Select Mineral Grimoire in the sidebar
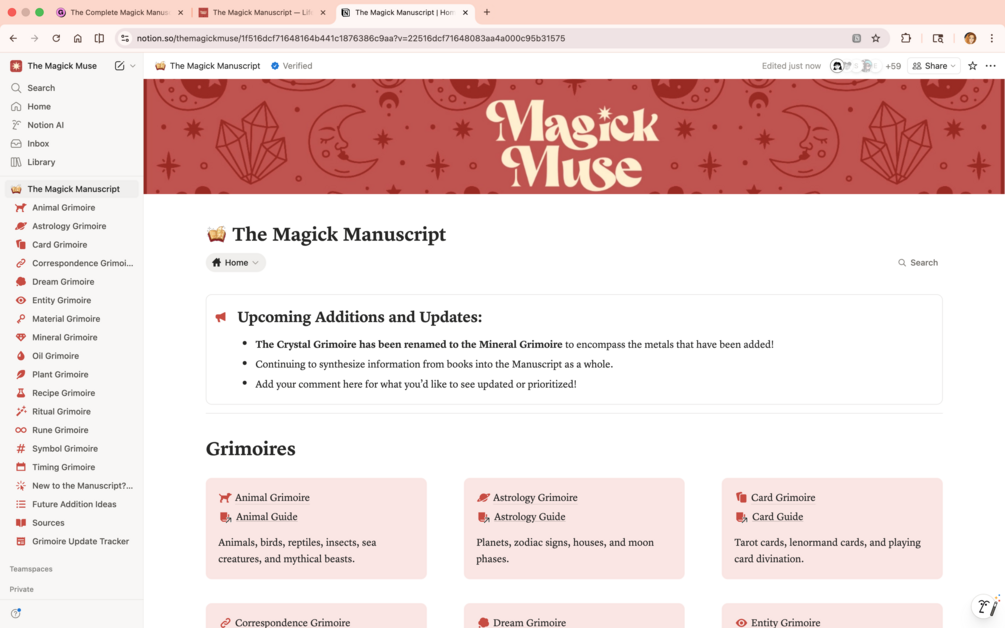 click(65, 337)
